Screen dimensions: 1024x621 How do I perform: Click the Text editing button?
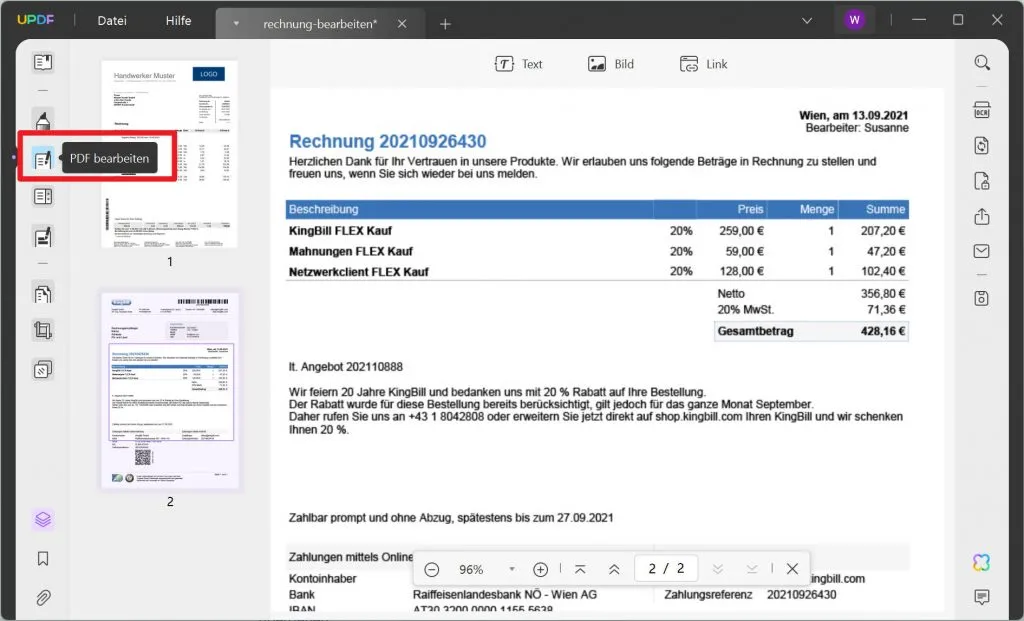[x=518, y=64]
